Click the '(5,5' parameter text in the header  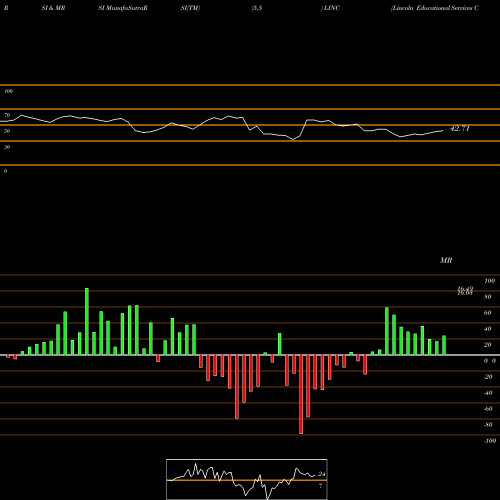257,8
